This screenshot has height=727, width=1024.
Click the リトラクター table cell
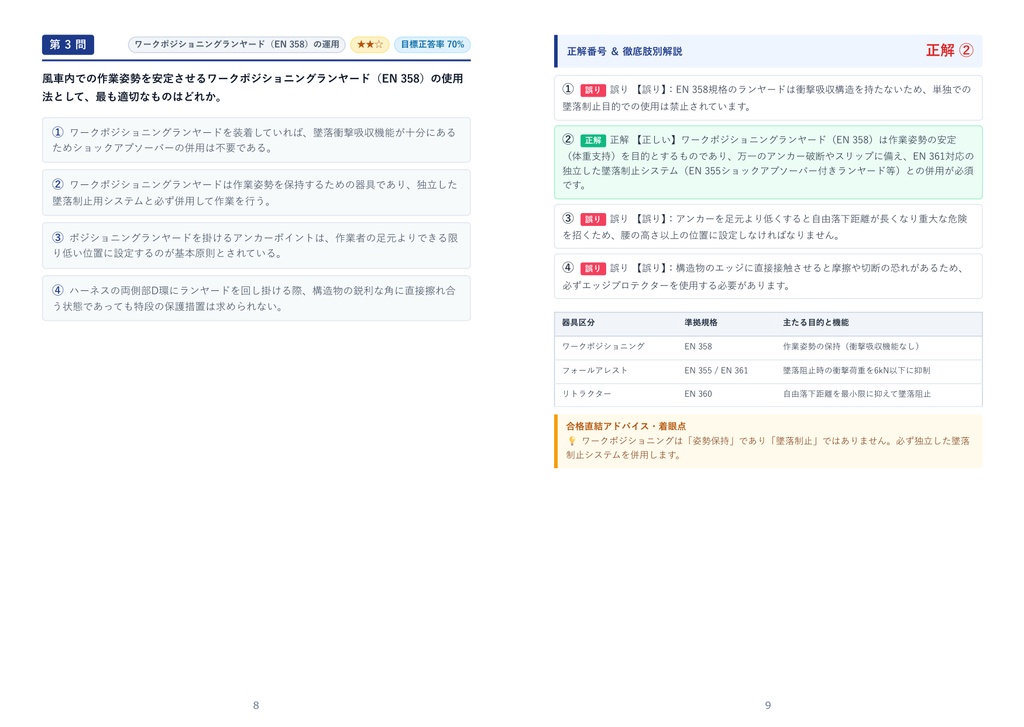[x=586, y=394]
